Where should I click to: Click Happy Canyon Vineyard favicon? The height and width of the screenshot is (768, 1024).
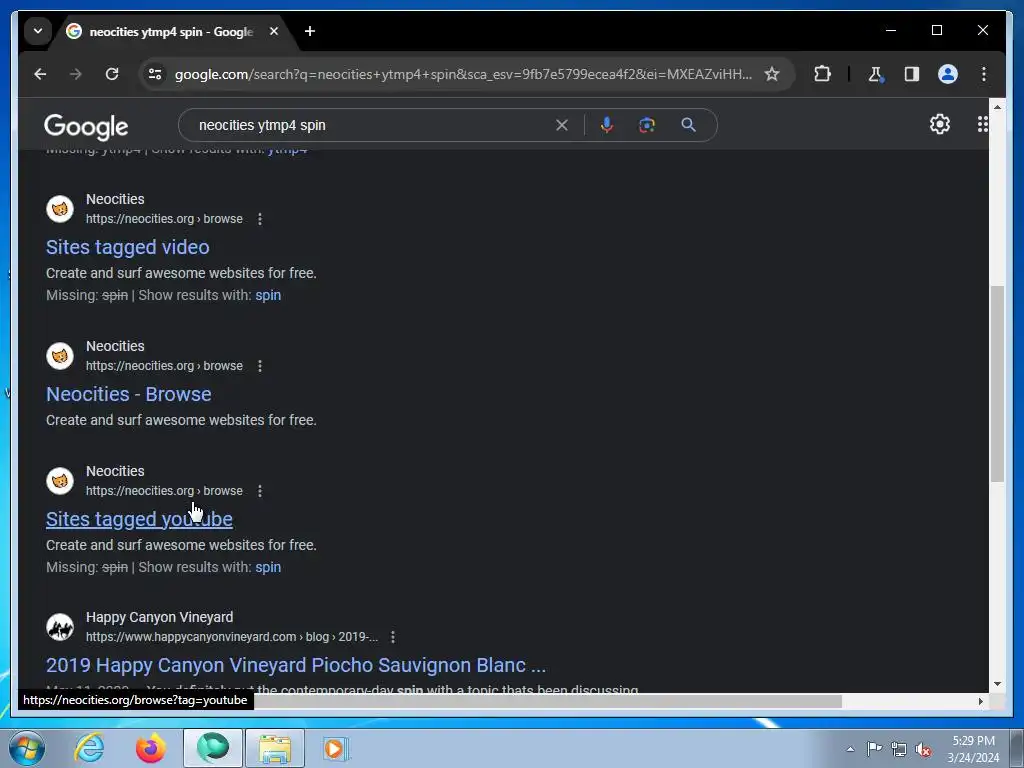60,627
